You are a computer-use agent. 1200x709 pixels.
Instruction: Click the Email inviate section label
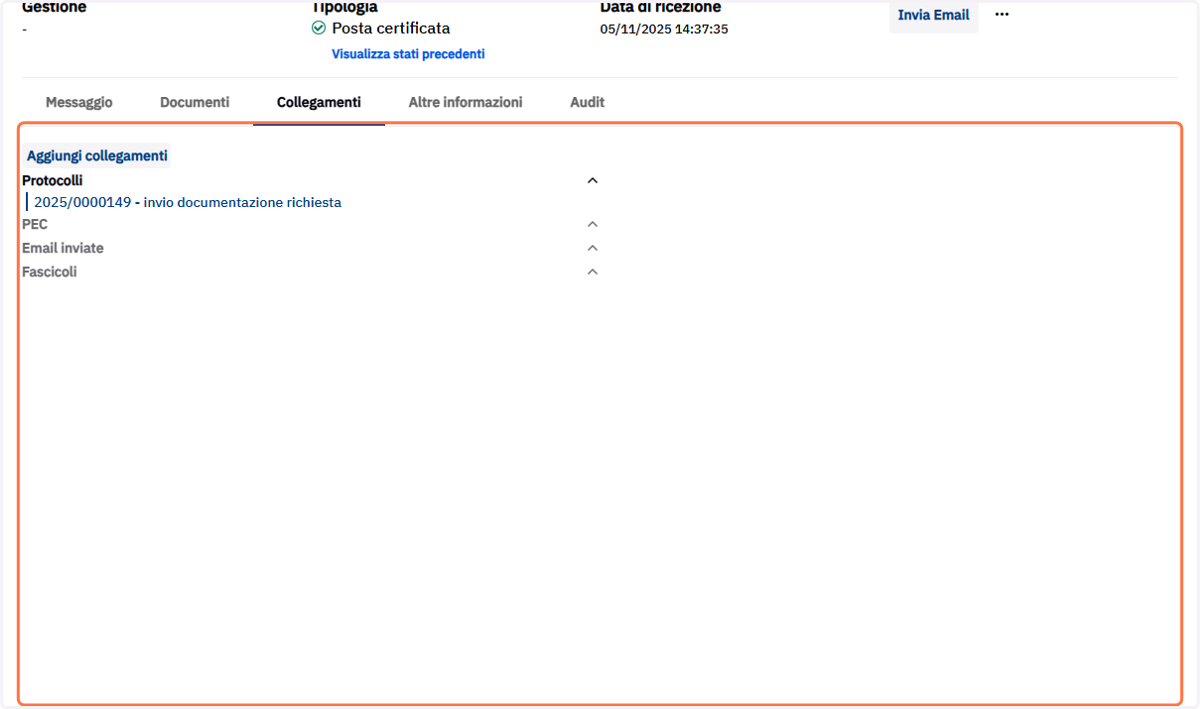63,248
